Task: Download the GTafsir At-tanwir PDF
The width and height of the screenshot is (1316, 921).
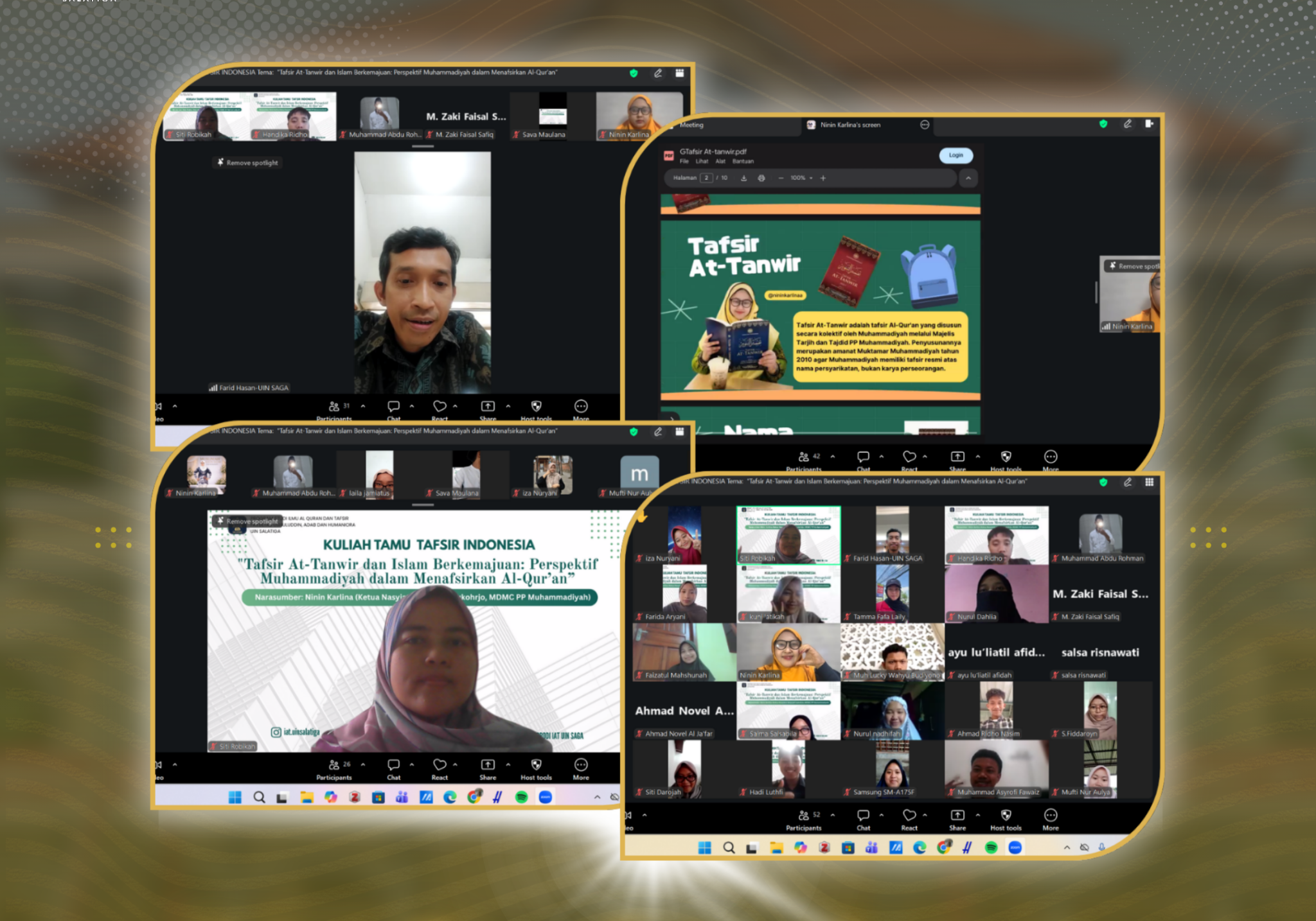Action: (743, 178)
